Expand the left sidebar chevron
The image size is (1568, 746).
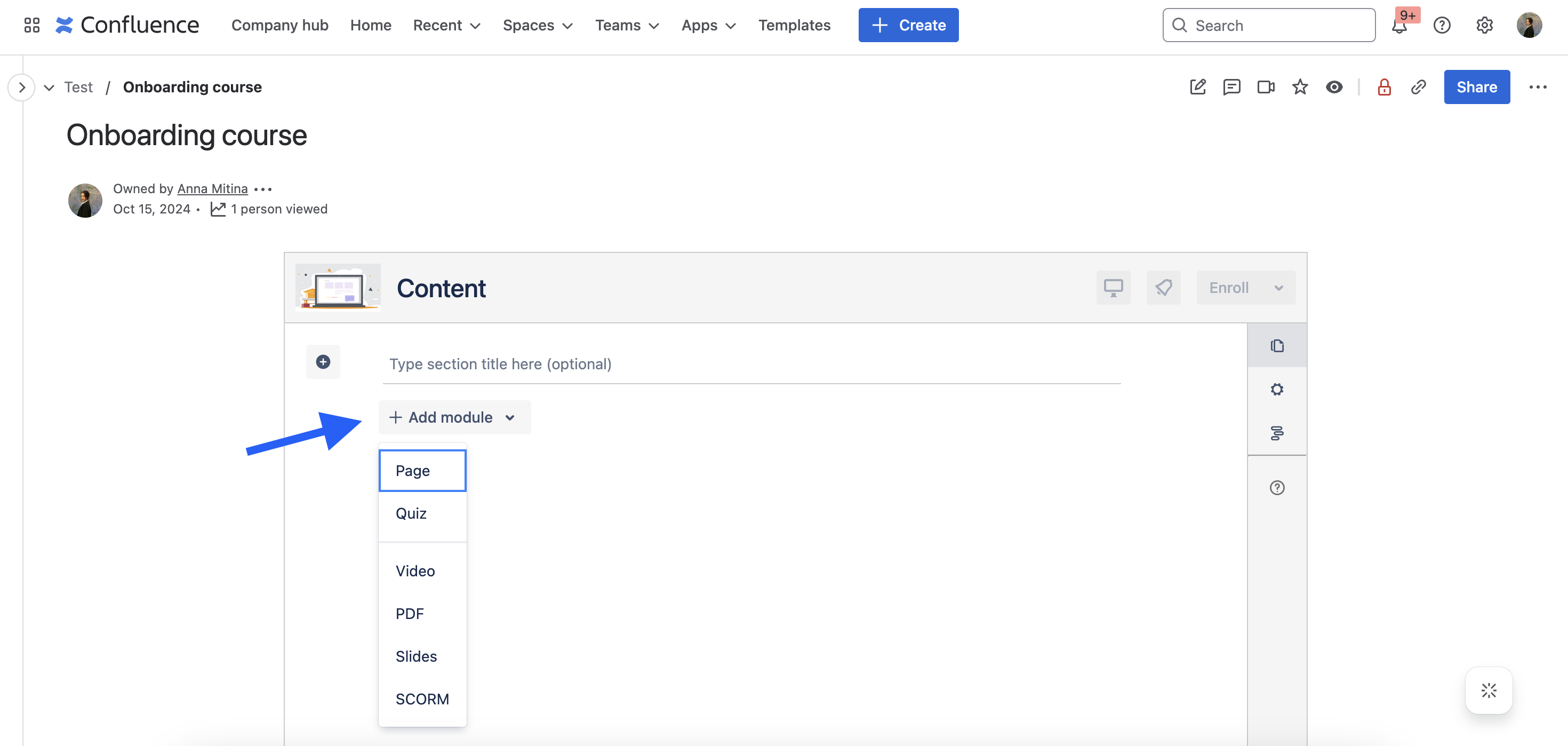tap(22, 87)
